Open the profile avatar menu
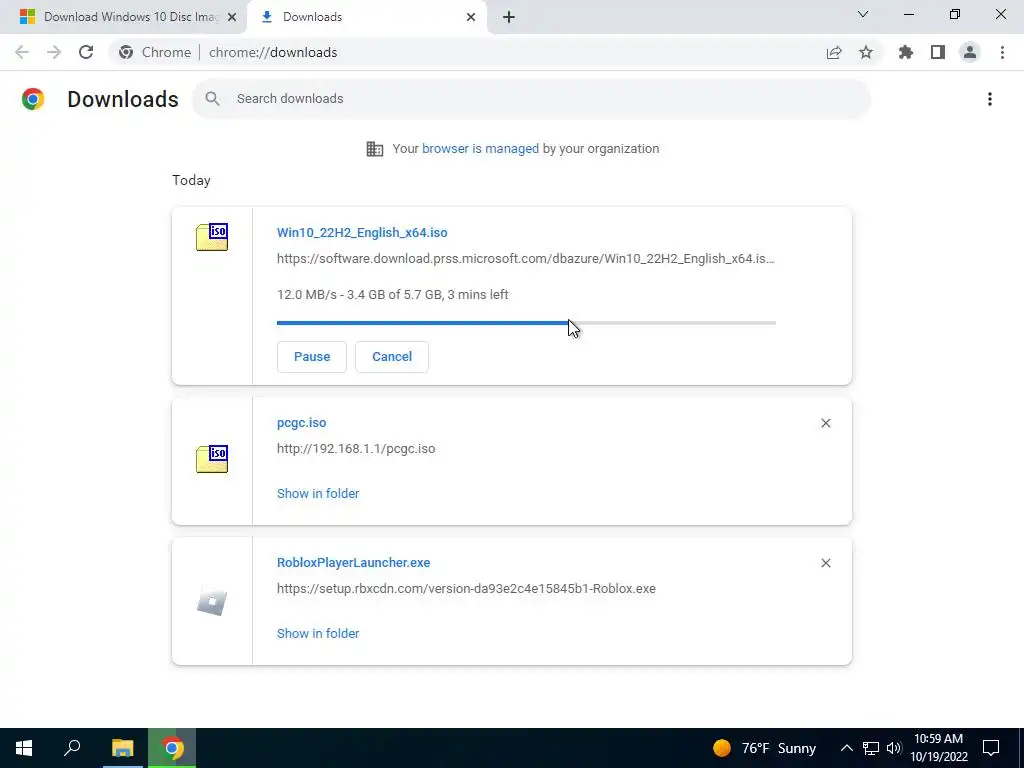 970,52
